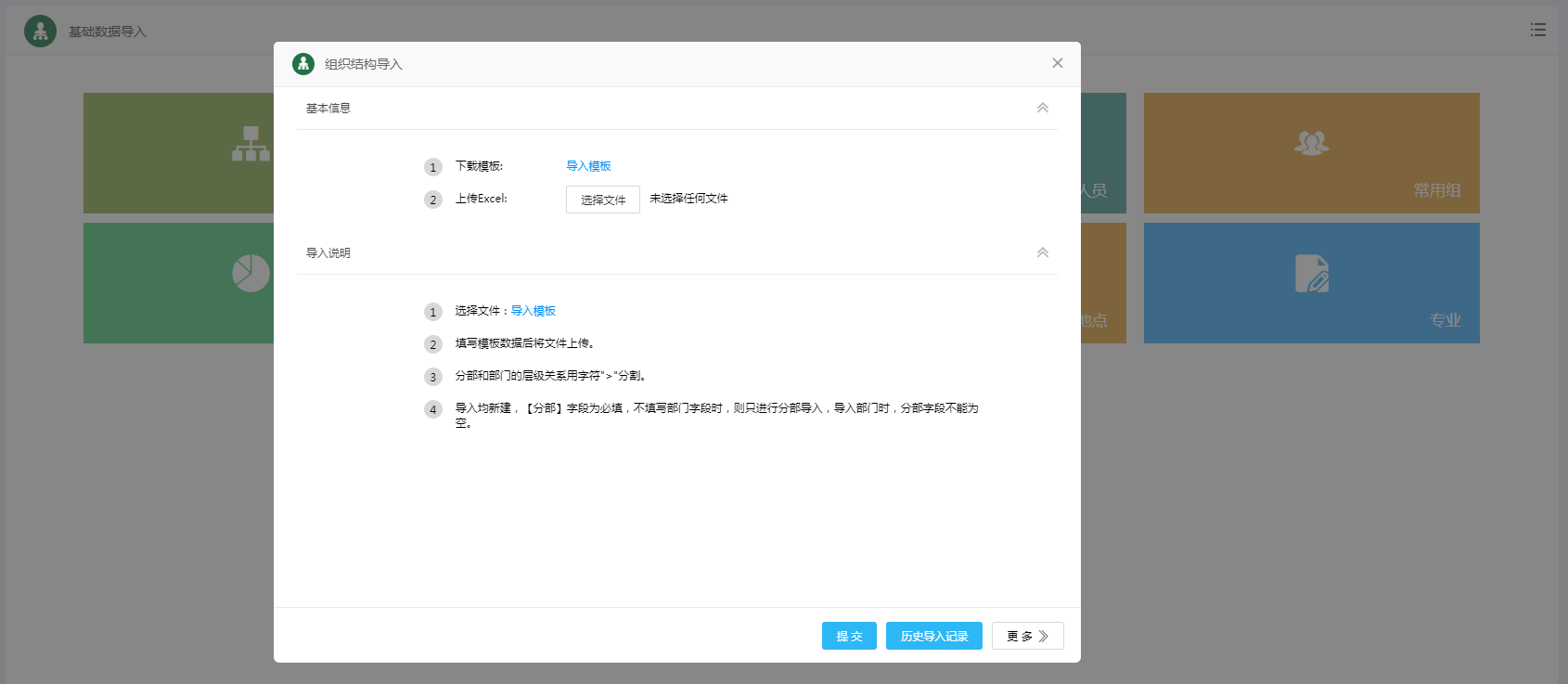Click the 常用组 tile label
Viewport: 1568px width, 684px height.
coord(1436,190)
